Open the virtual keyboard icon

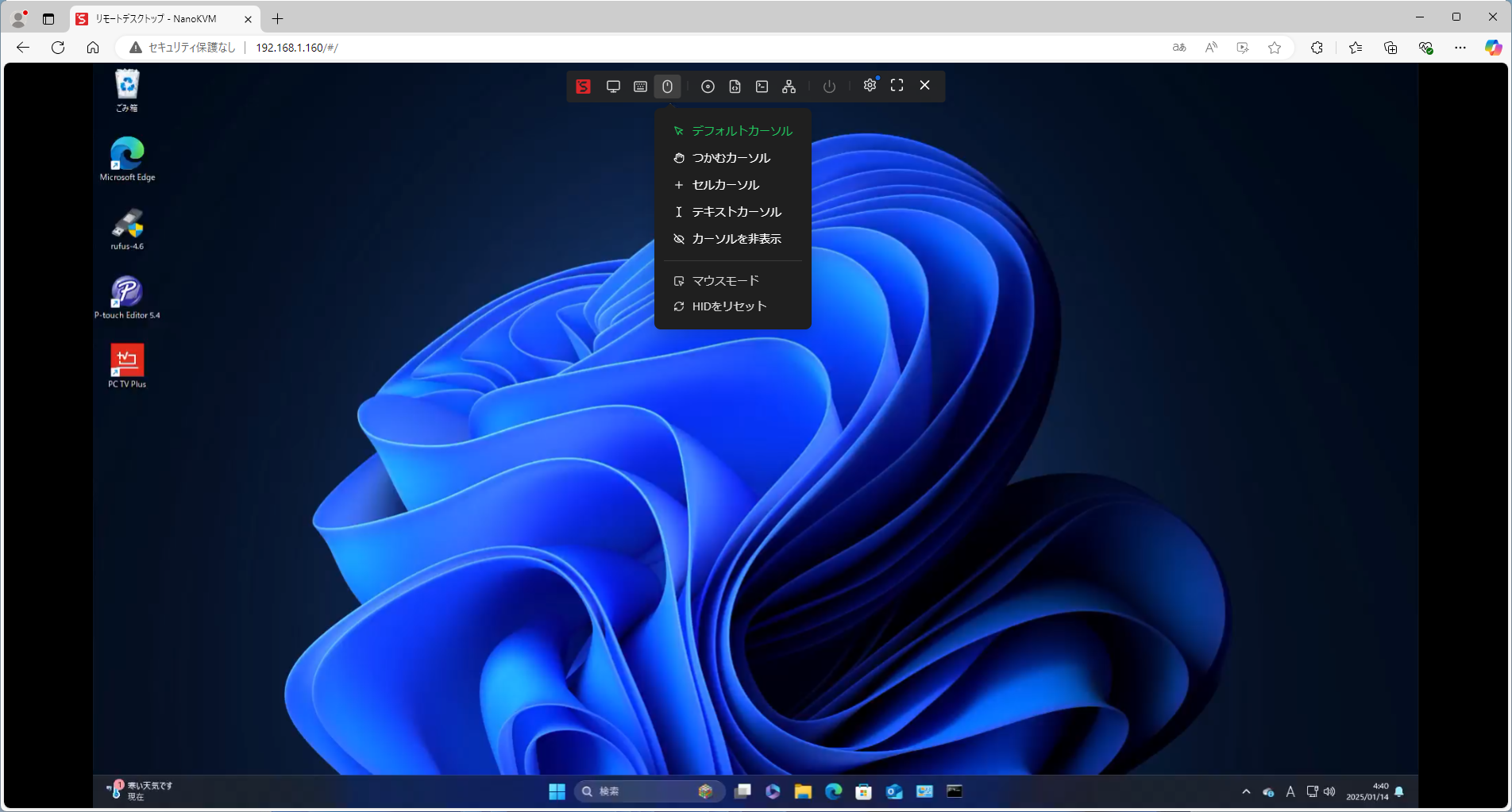[640, 87]
